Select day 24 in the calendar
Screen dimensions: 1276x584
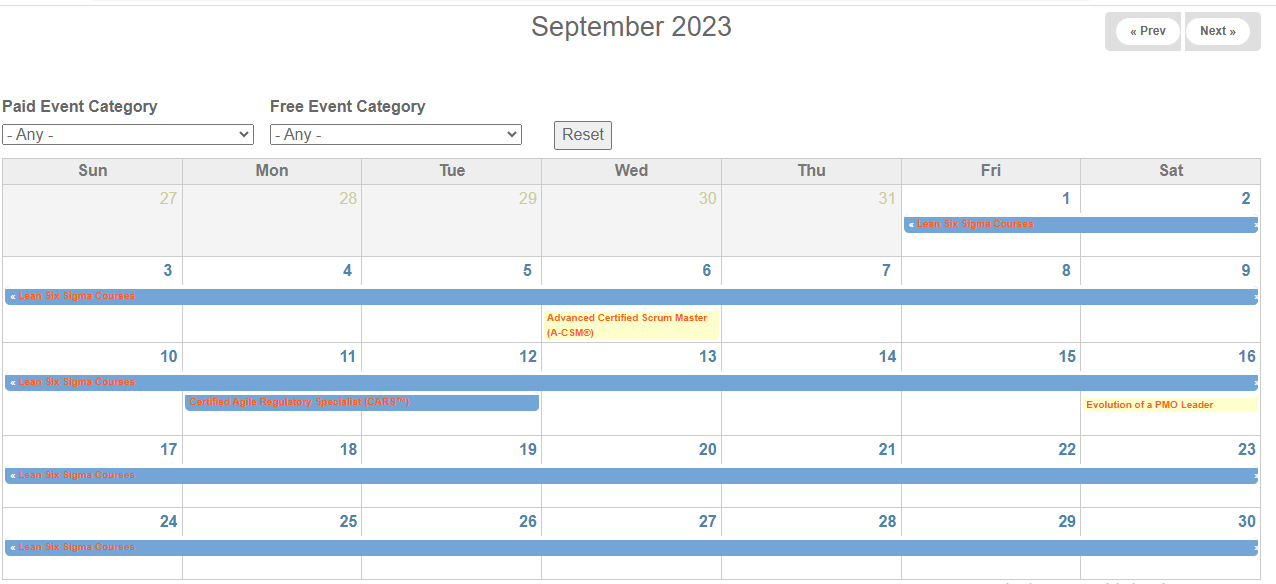tap(168, 521)
